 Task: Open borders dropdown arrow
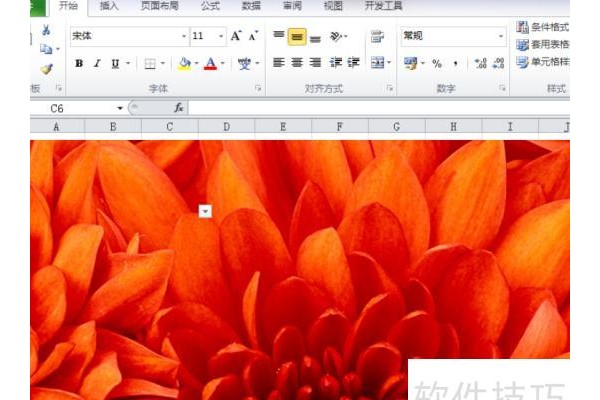163,63
